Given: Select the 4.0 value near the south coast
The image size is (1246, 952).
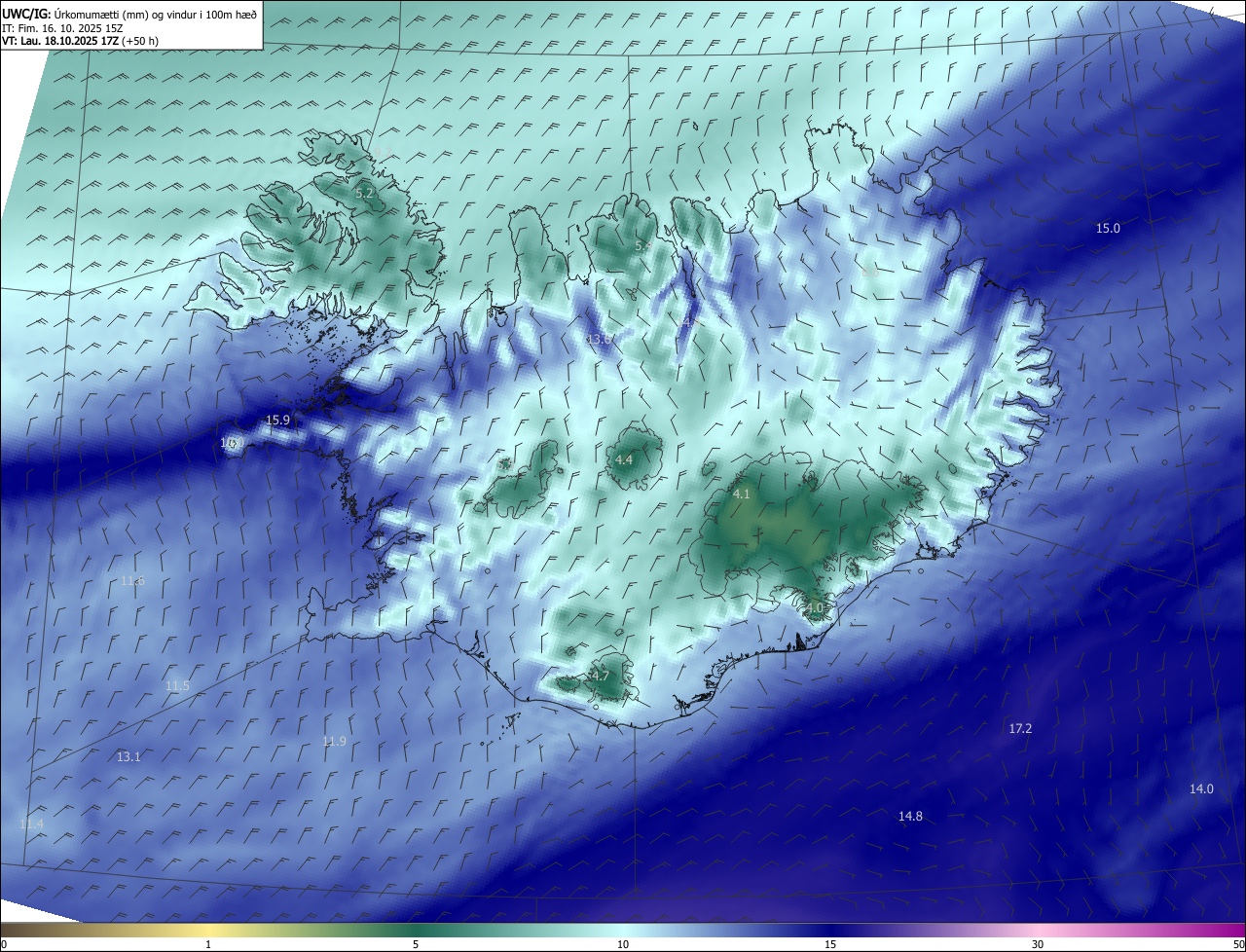Looking at the screenshot, I should click(x=814, y=607).
